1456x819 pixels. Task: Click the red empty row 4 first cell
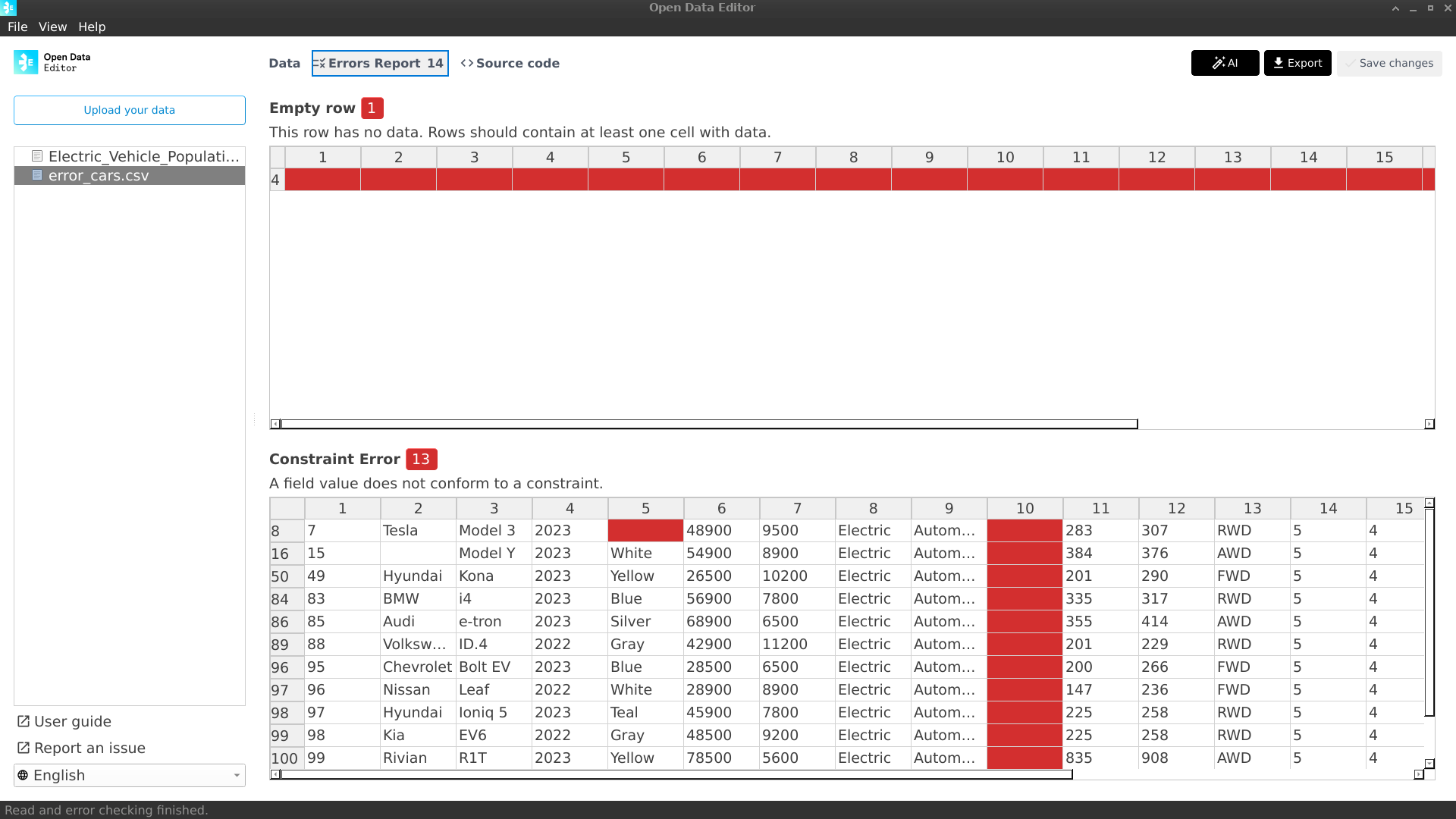click(322, 180)
